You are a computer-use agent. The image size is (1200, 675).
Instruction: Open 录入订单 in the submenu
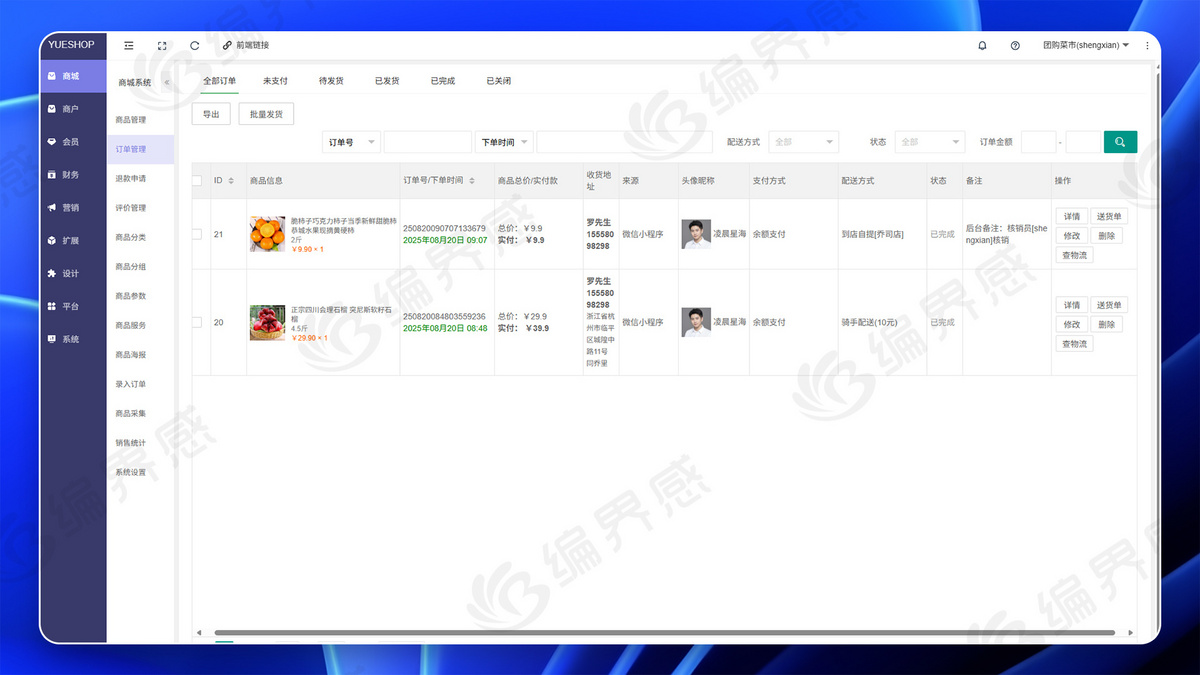click(x=131, y=384)
